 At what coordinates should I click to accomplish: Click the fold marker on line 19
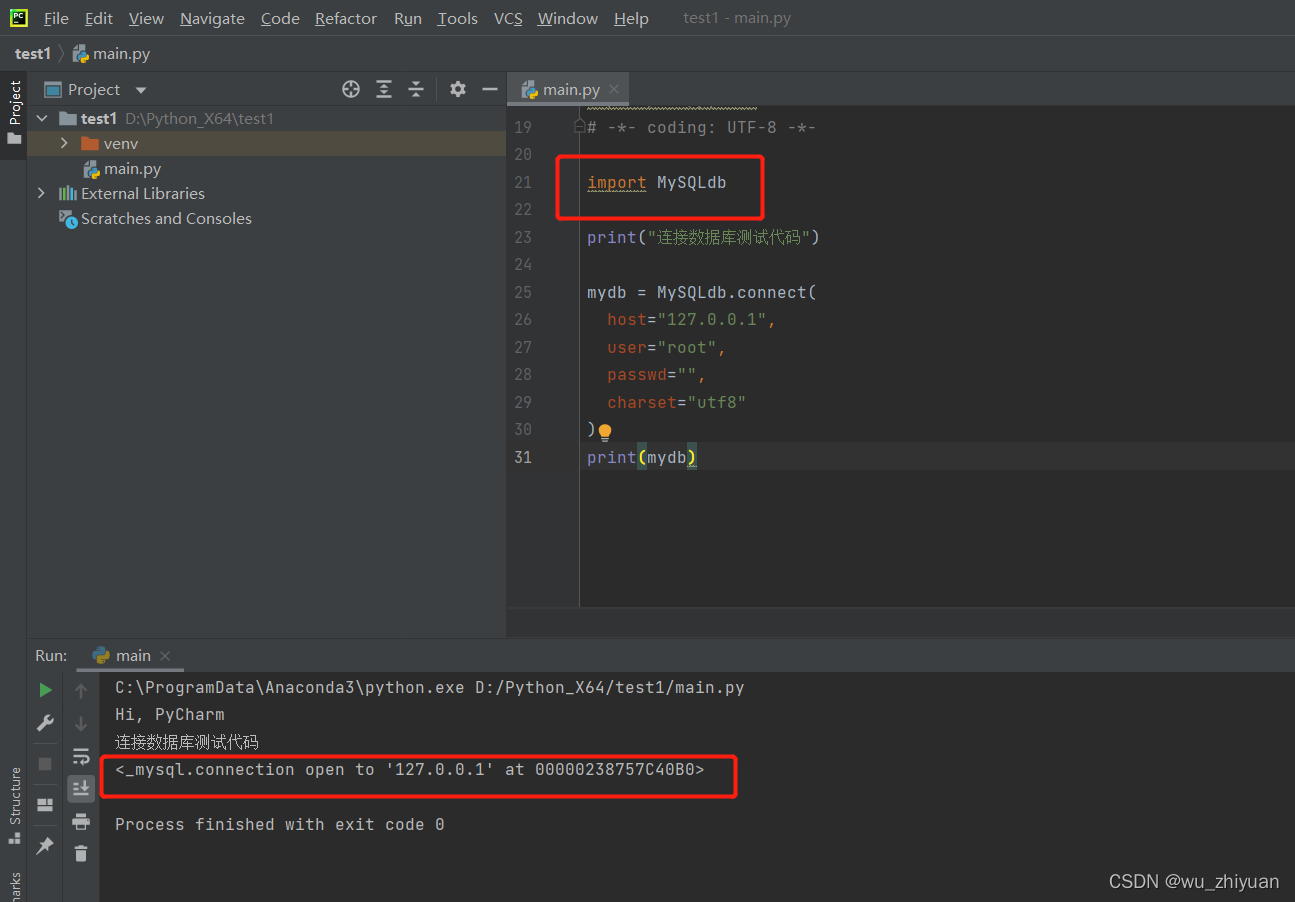(579, 127)
